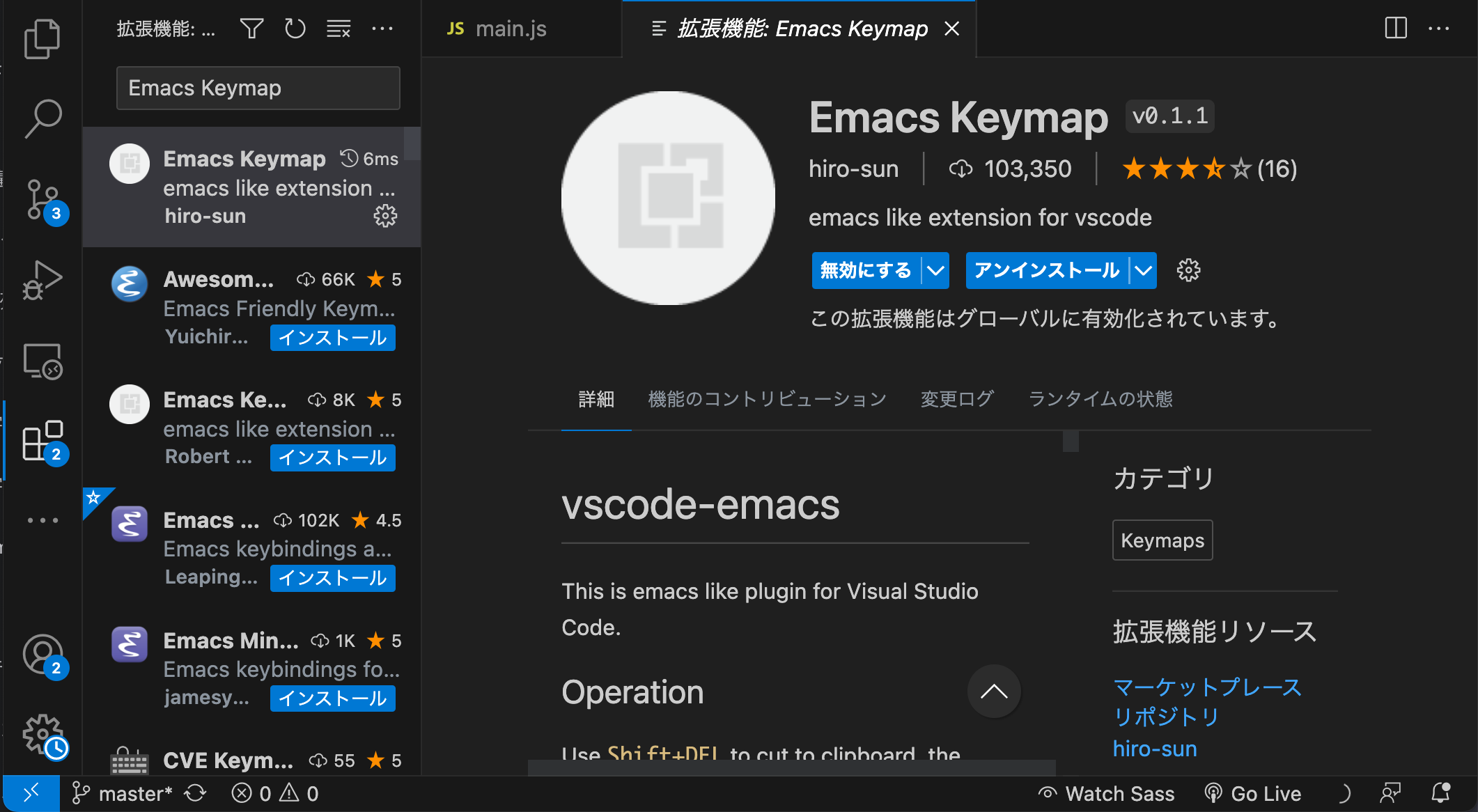
Task: Open Run and Debug view
Action: [42, 280]
